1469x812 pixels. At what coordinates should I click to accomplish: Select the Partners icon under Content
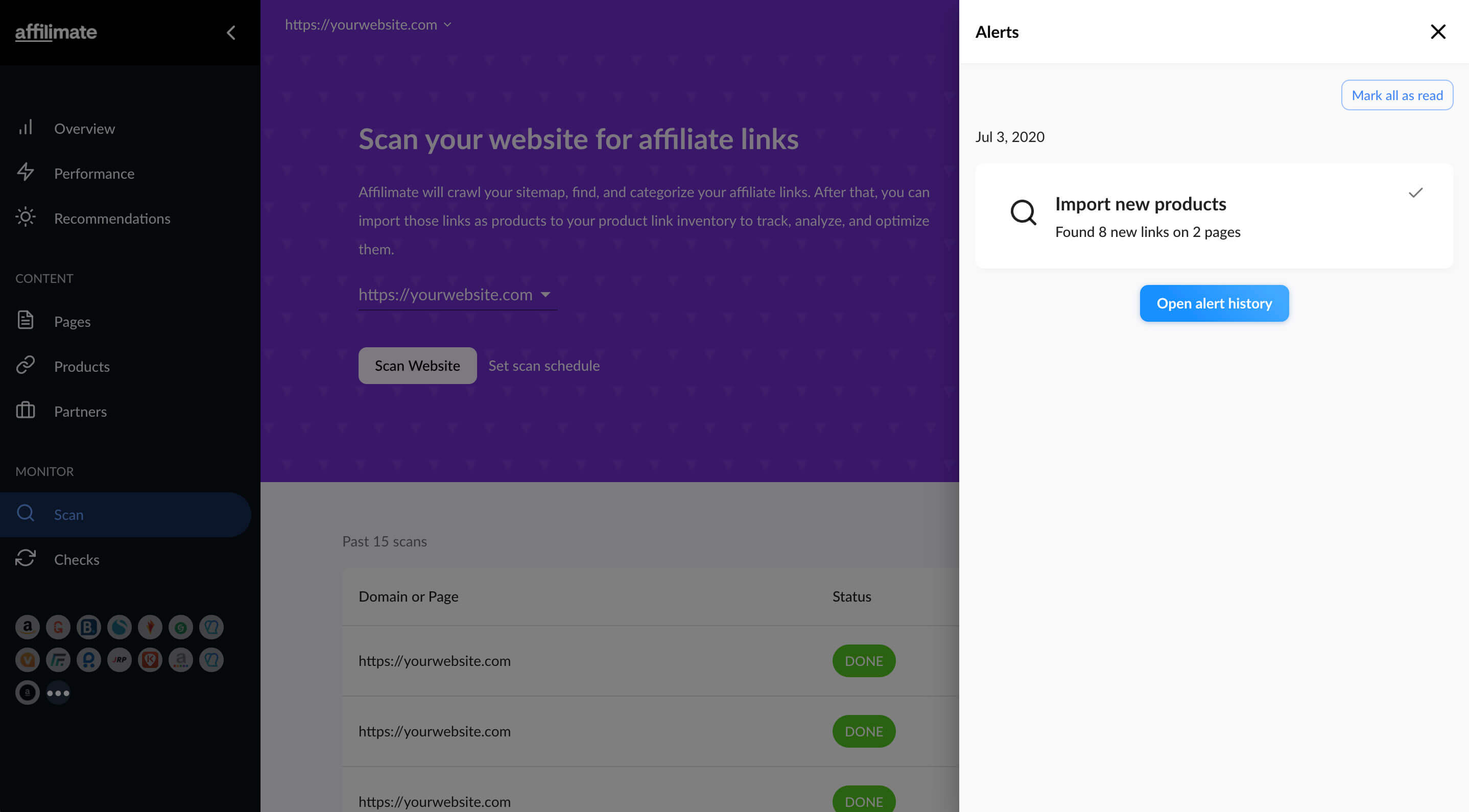pos(25,411)
